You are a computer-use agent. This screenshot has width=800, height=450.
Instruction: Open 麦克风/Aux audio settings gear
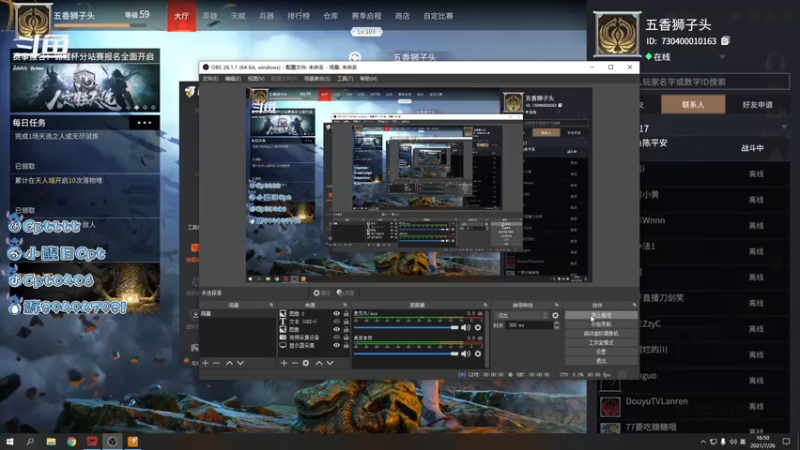tap(478, 328)
